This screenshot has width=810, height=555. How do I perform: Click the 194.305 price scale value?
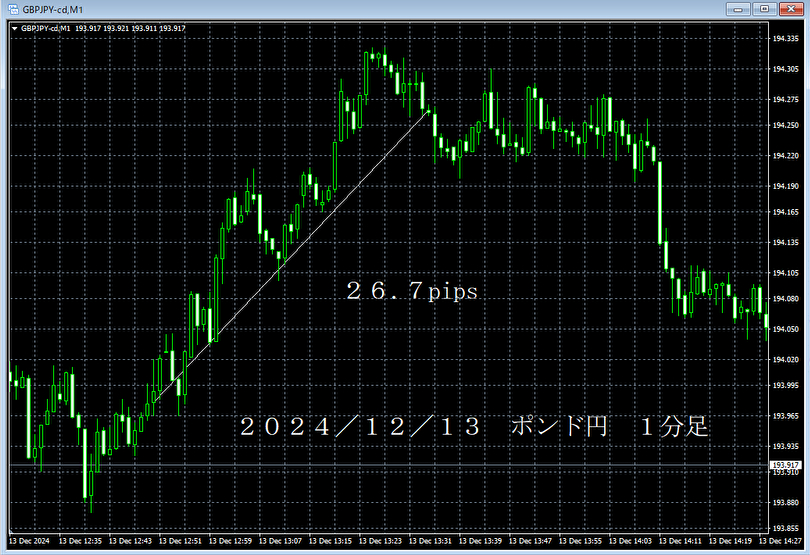pyautogui.click(x=785, y=69)
